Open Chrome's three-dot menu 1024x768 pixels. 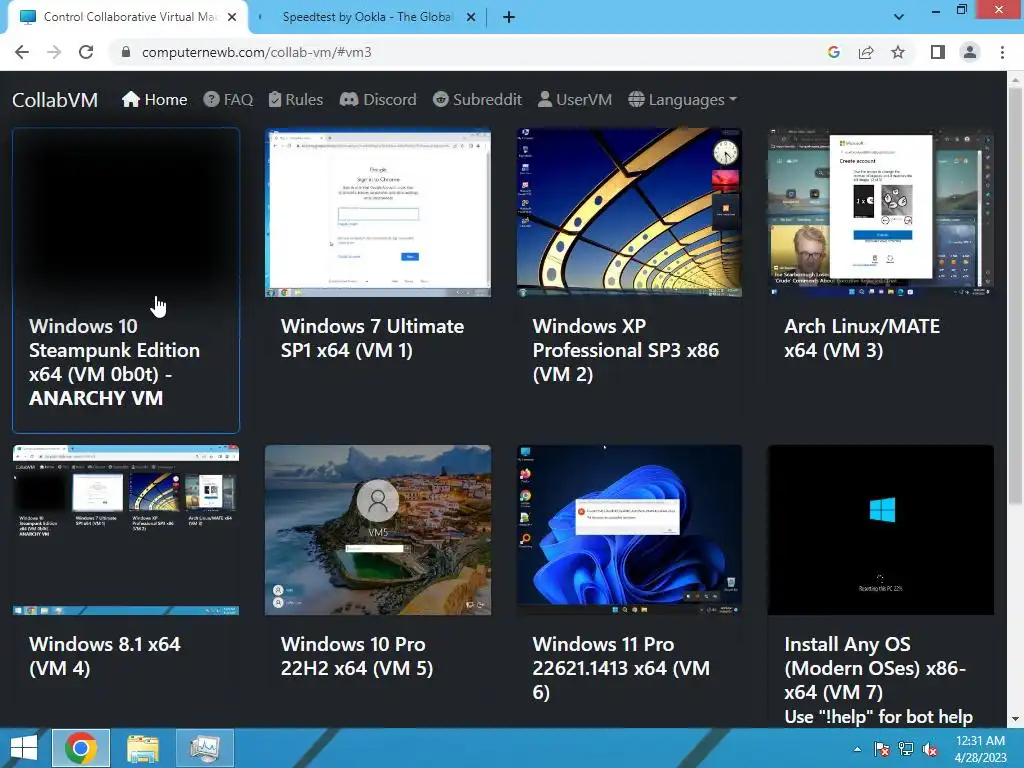1002,52
